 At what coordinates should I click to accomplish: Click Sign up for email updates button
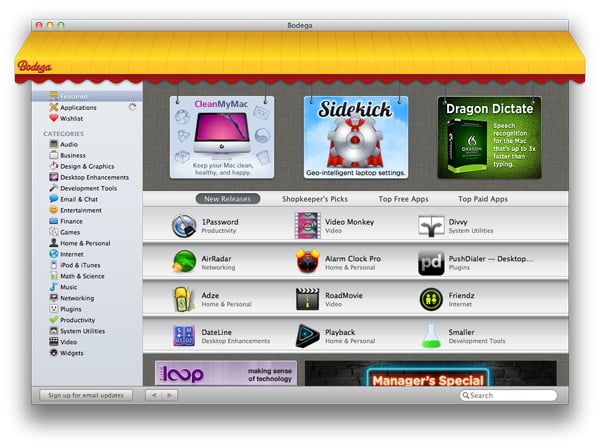[87, 395]
